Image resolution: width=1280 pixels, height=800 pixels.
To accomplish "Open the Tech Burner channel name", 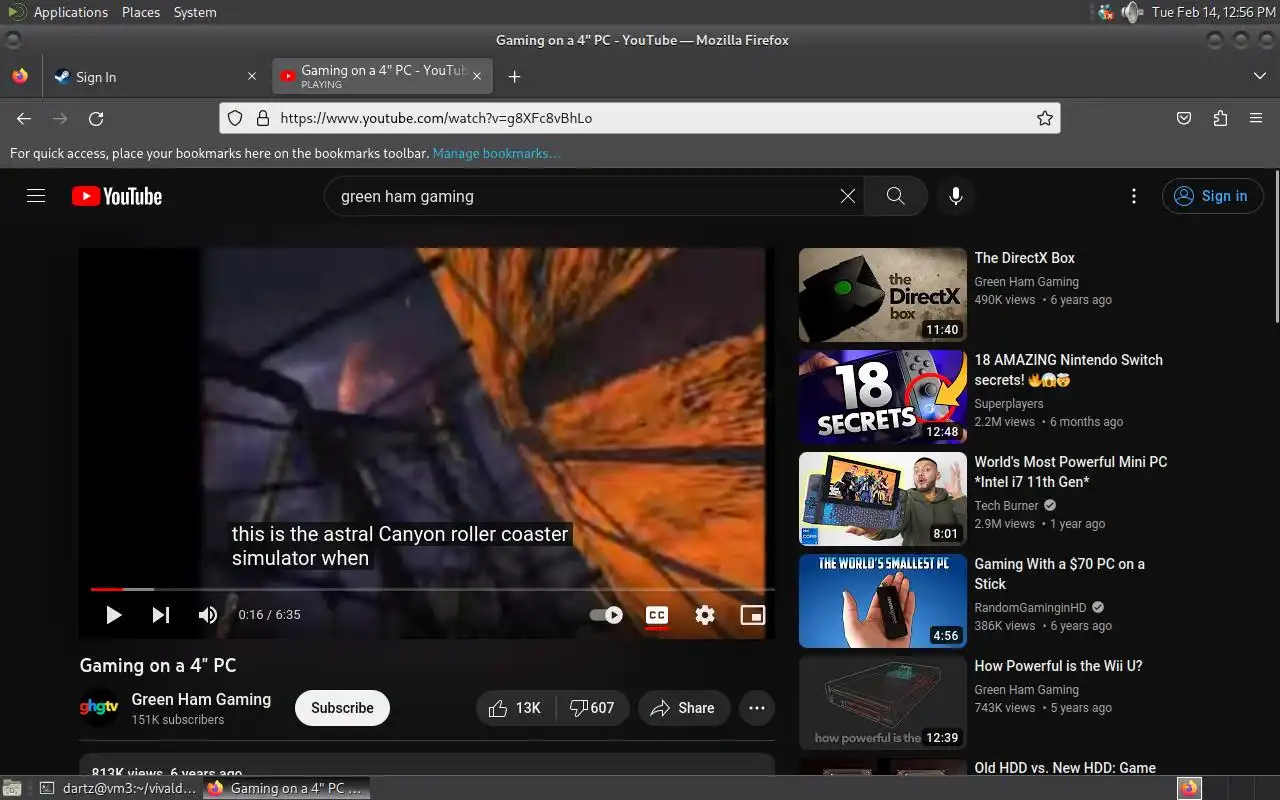I will [1007, 506].
